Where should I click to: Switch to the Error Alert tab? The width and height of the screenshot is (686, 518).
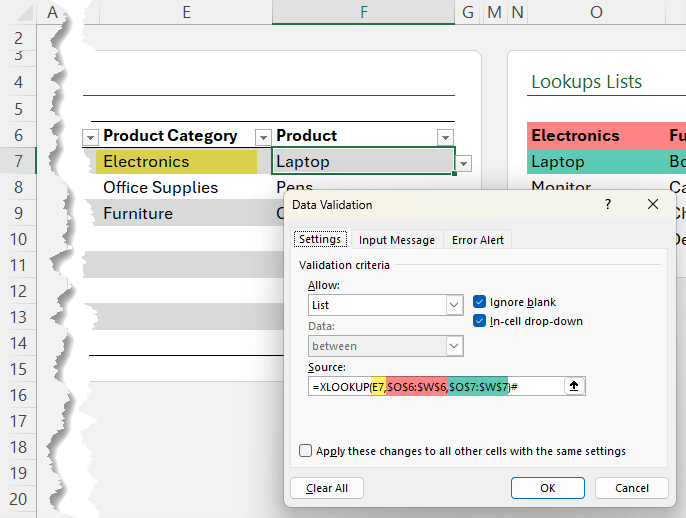pos(478,240)
